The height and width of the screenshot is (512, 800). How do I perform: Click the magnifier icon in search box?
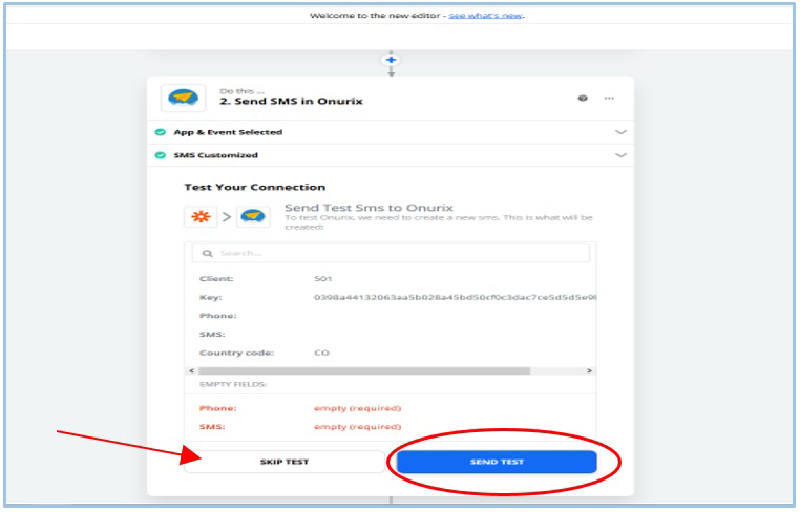[x=207, y=253]
